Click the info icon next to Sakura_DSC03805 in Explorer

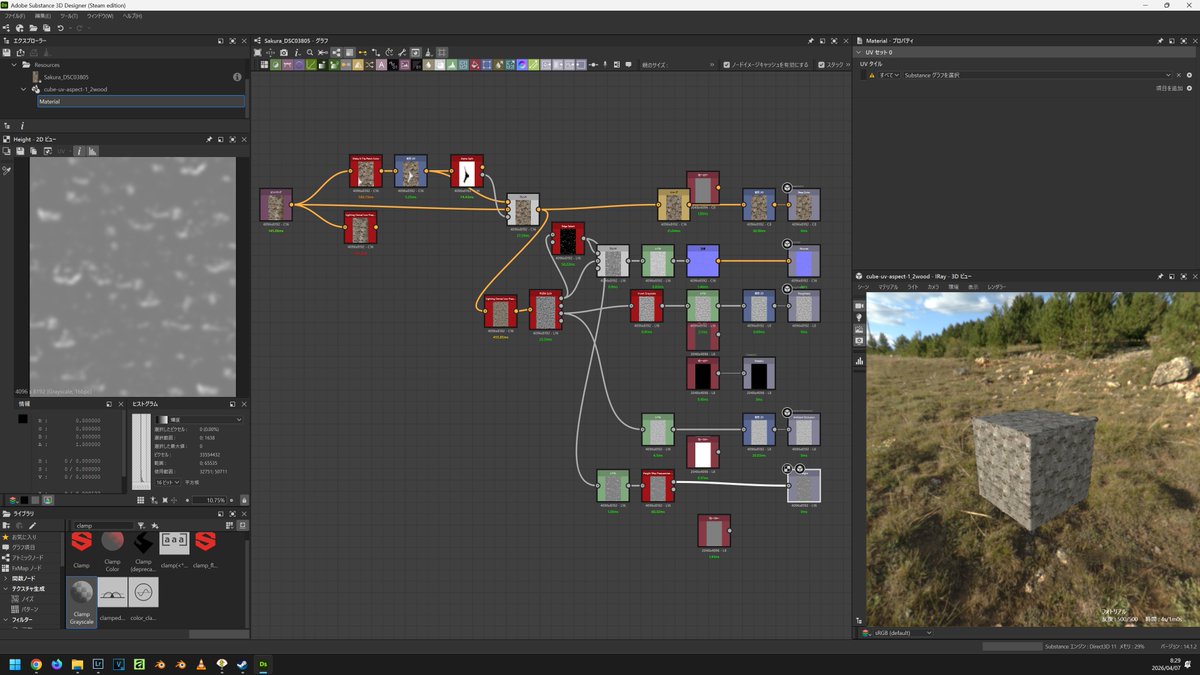point(237,77)
